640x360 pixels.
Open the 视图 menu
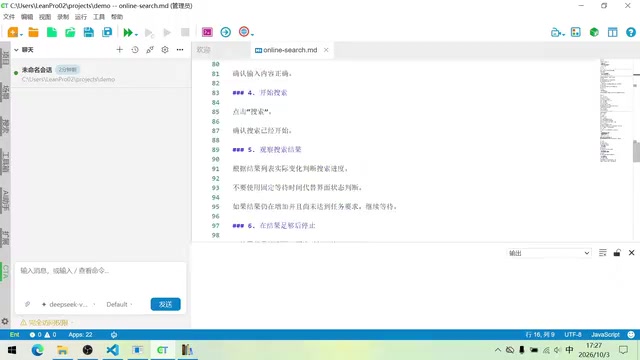tap(45, 17)
